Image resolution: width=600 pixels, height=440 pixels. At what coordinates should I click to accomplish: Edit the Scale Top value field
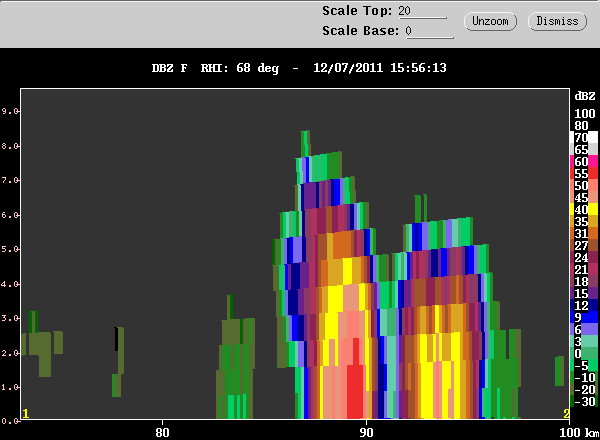coord(422,11)
